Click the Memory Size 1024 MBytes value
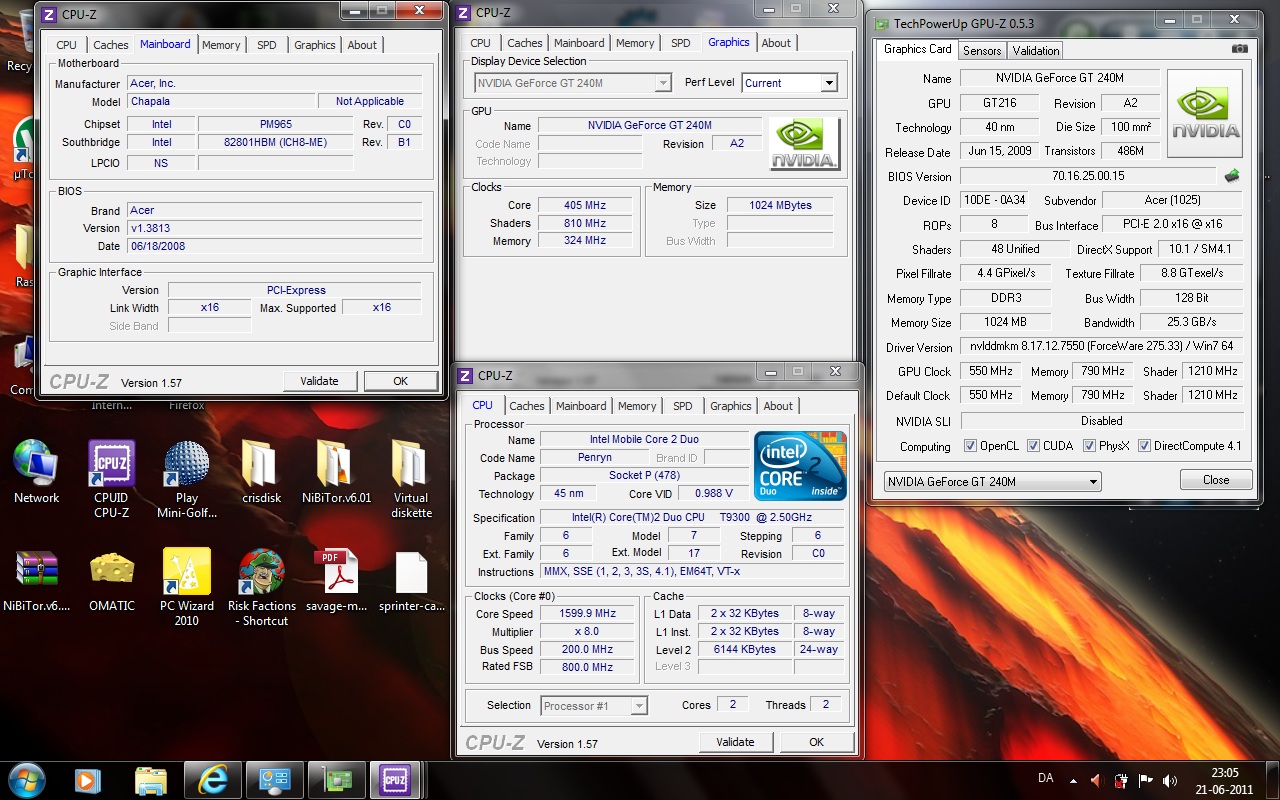The height and width of the screenshot is (800, 1280). pos(781,205)
